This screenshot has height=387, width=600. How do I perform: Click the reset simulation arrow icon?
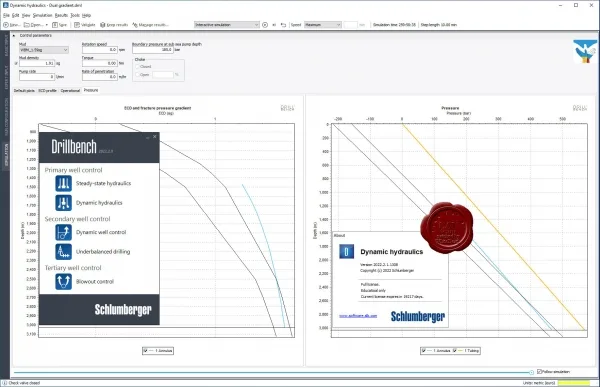click(283, 25)
